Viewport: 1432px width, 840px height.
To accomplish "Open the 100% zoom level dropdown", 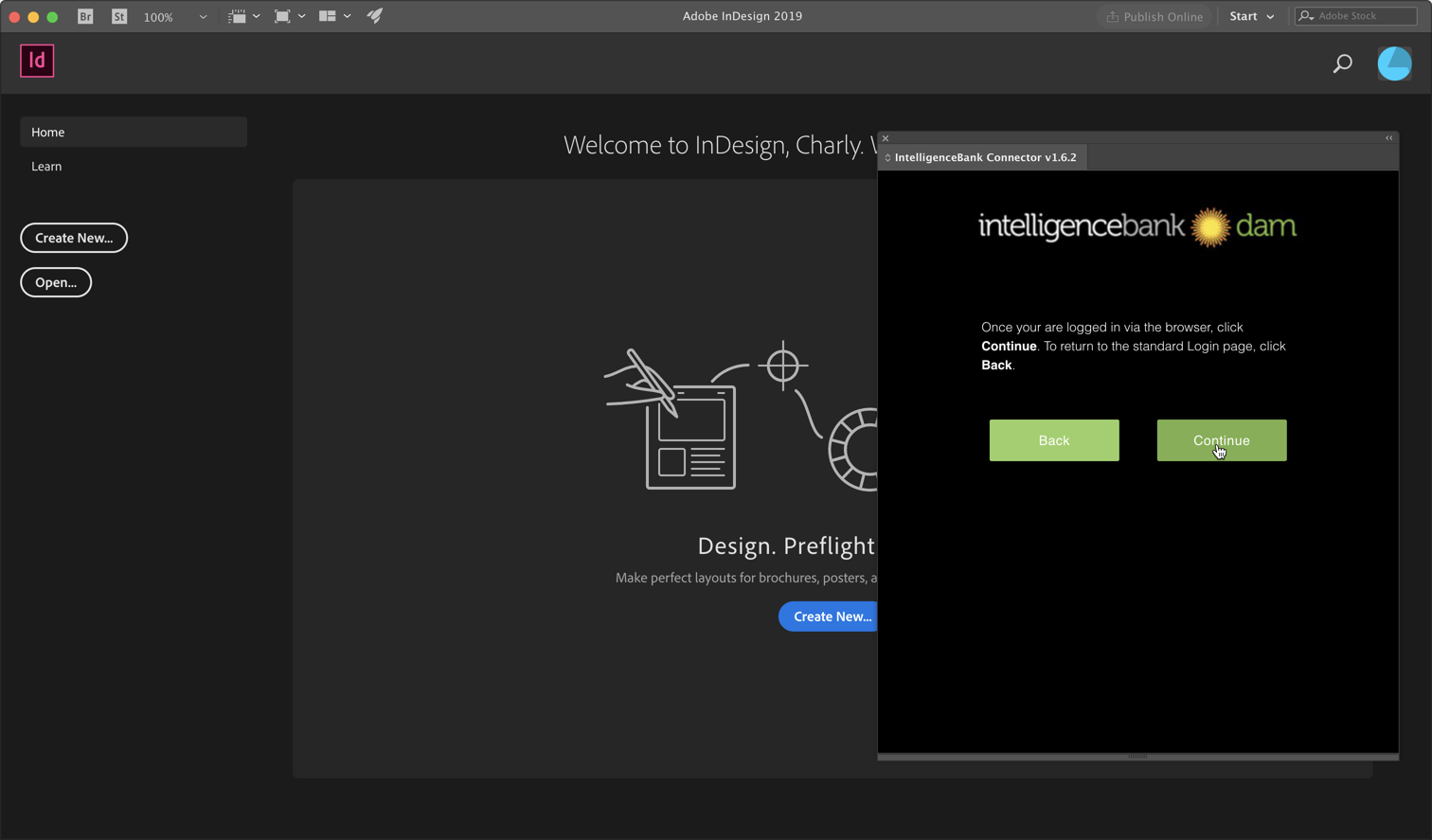I will click(174, 16).
